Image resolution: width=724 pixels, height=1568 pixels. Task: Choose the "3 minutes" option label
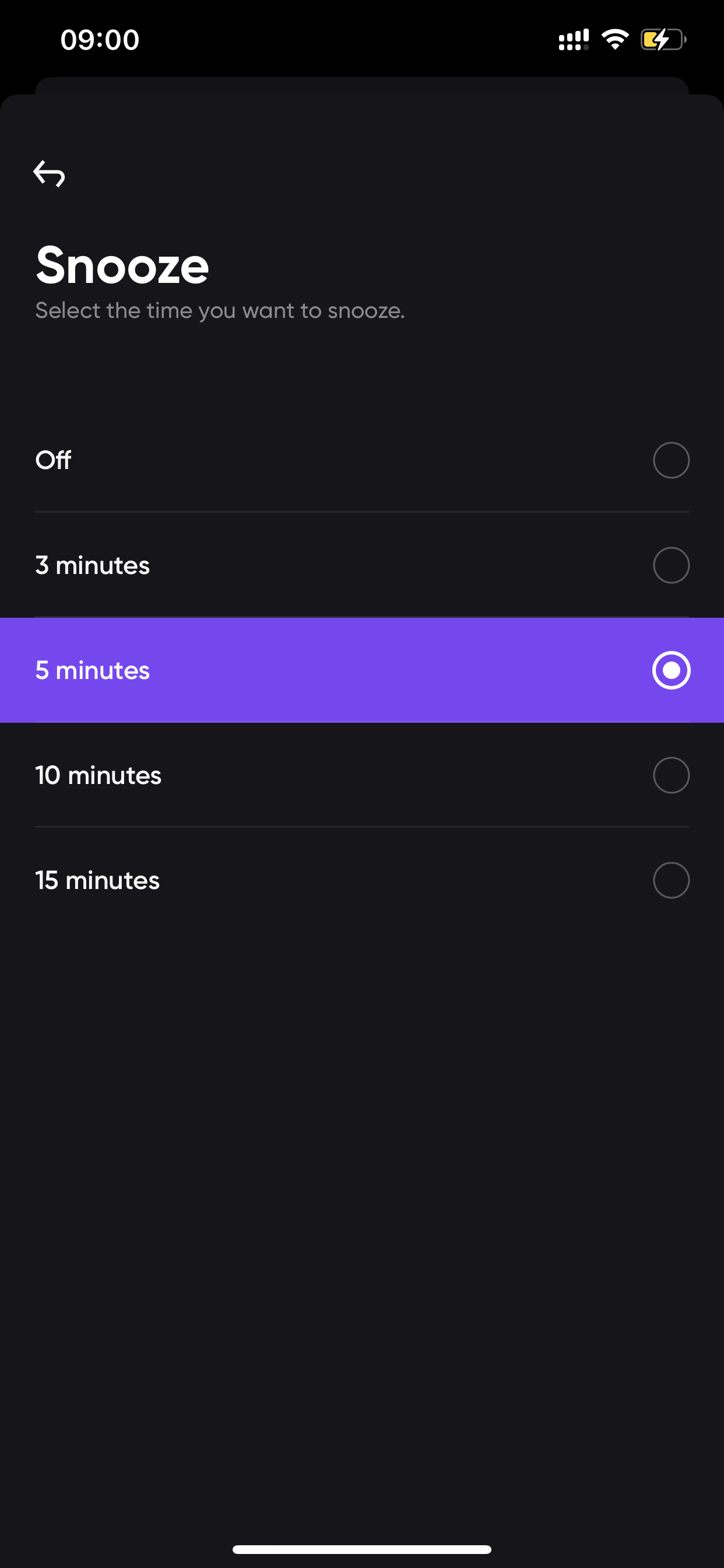pyautogui.click(x=93, y=565)
